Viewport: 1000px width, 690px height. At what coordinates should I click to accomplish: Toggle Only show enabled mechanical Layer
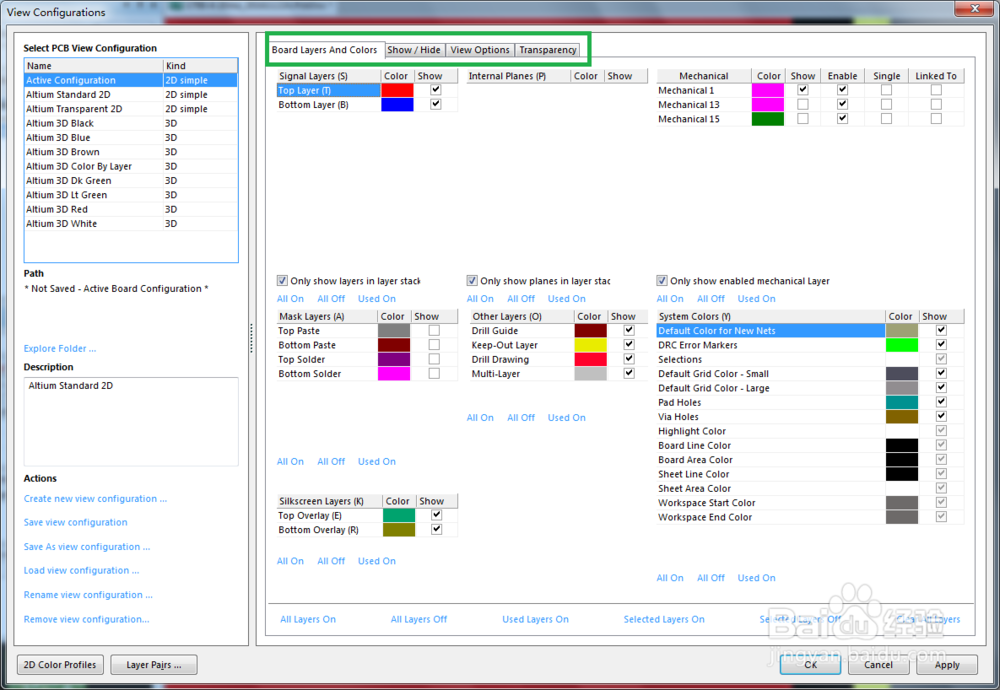(x=662, y=281)
